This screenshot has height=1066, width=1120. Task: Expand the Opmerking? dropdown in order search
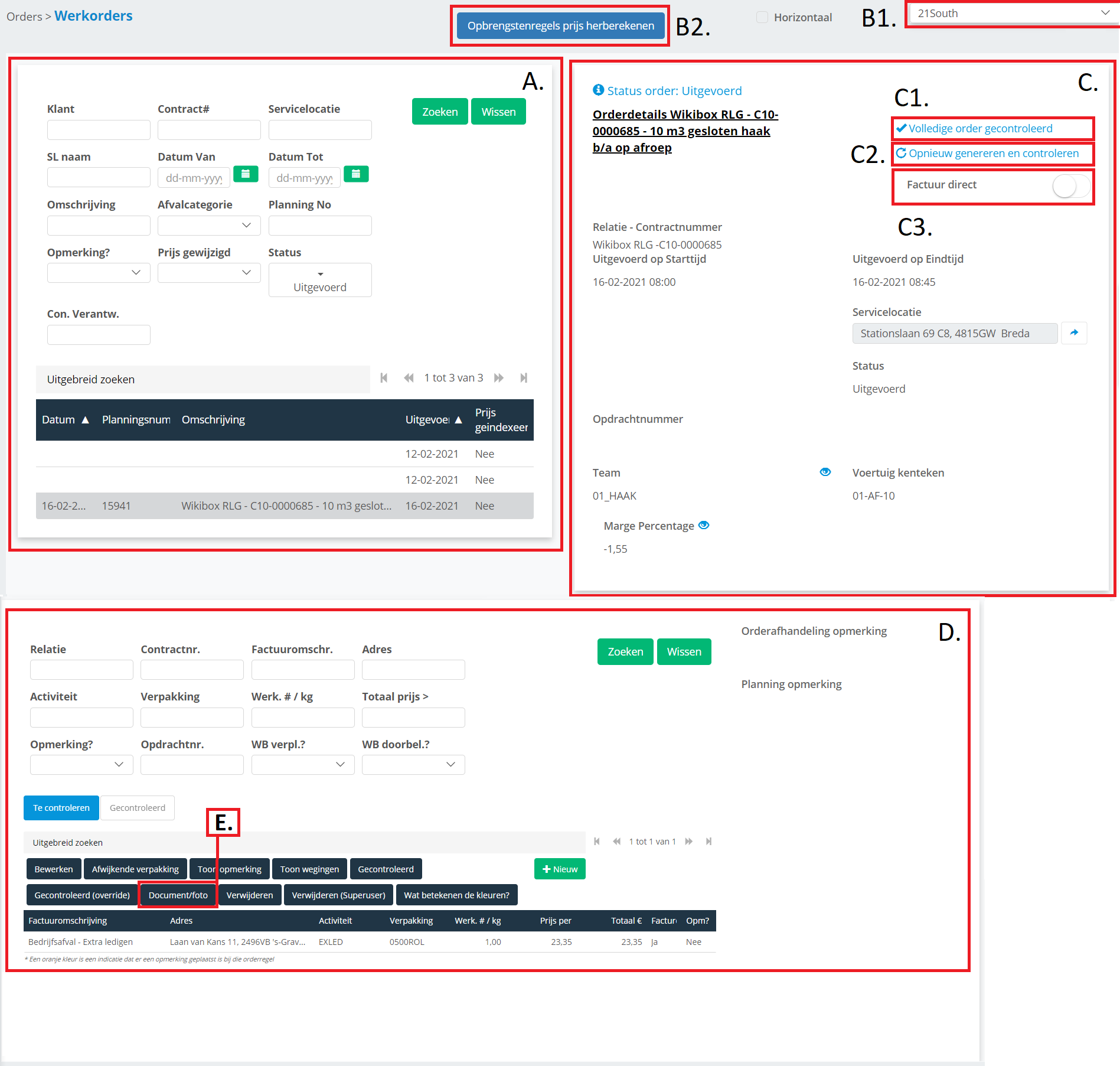point(99,273)
